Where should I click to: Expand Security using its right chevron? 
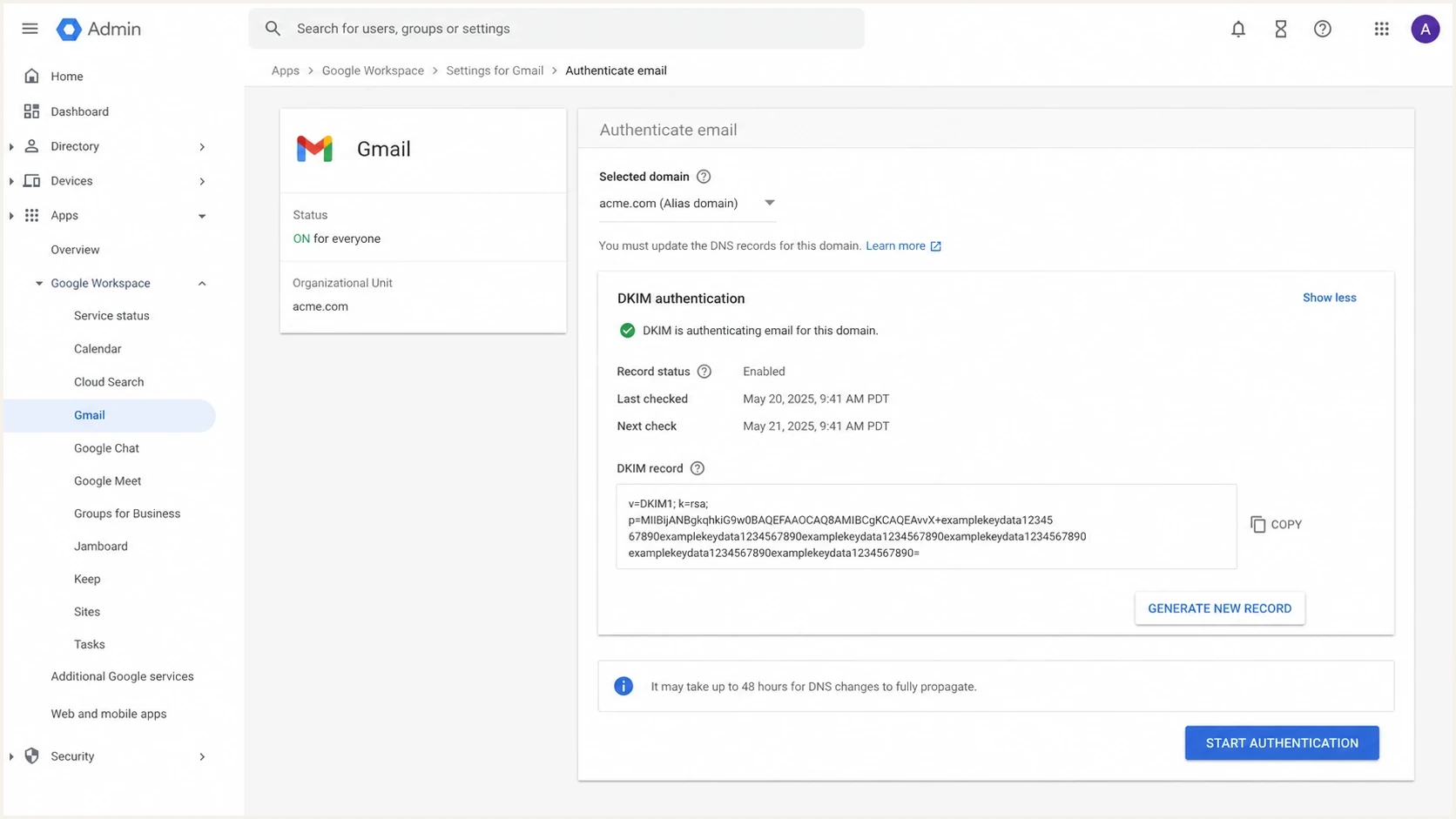point(202,756)
